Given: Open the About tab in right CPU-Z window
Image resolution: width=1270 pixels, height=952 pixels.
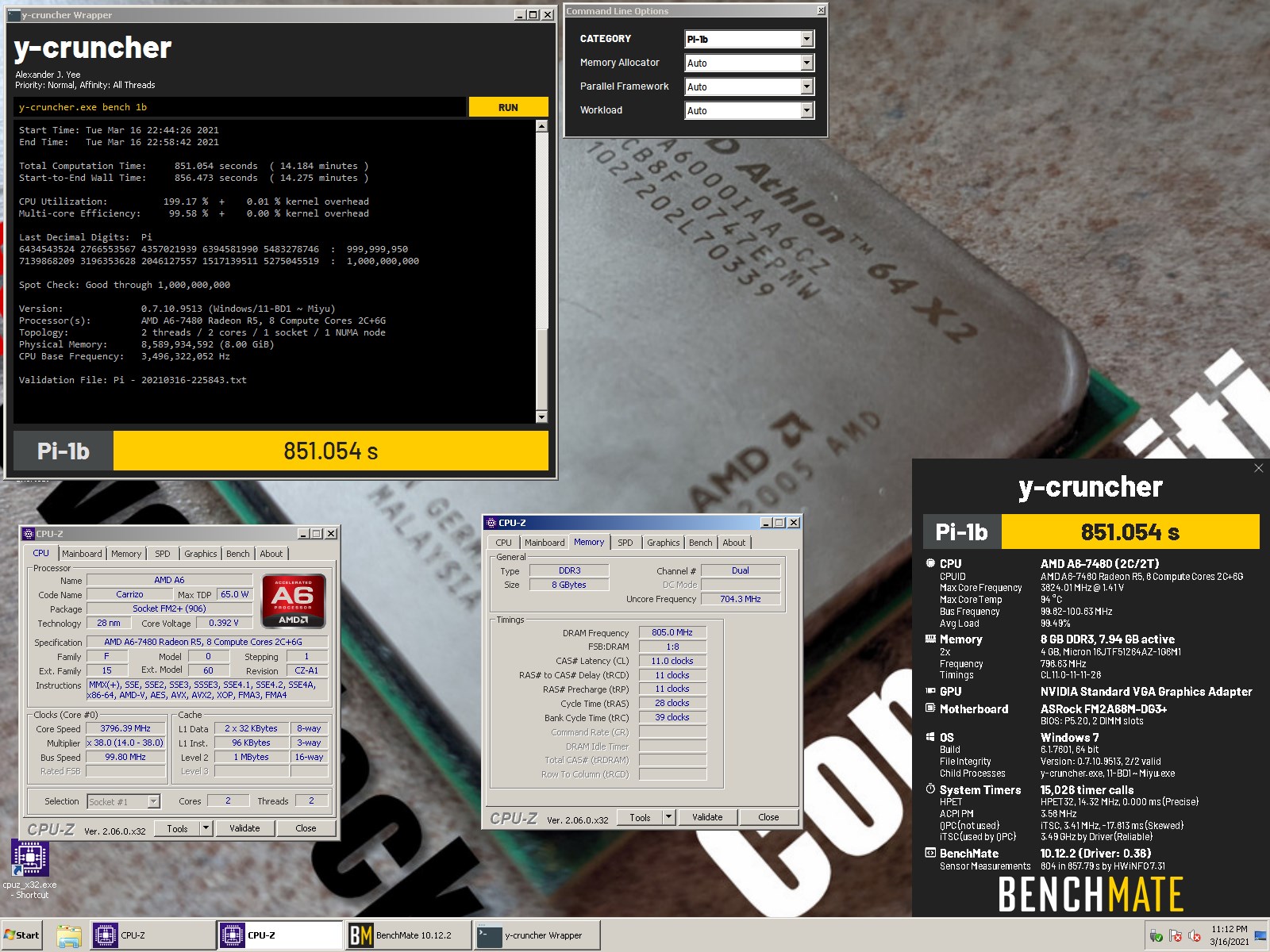Looking at the screenshot, I should tap(734, 543).
